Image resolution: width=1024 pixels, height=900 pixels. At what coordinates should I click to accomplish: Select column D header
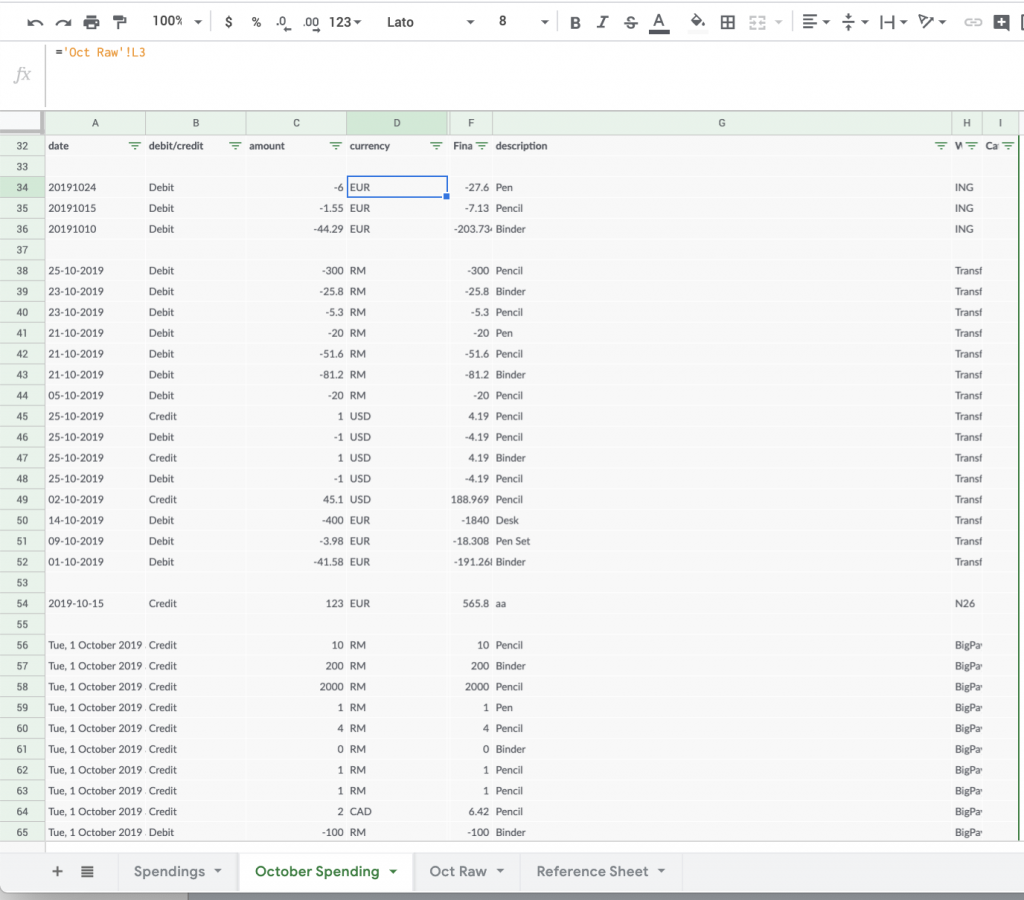tap(397, 123)
